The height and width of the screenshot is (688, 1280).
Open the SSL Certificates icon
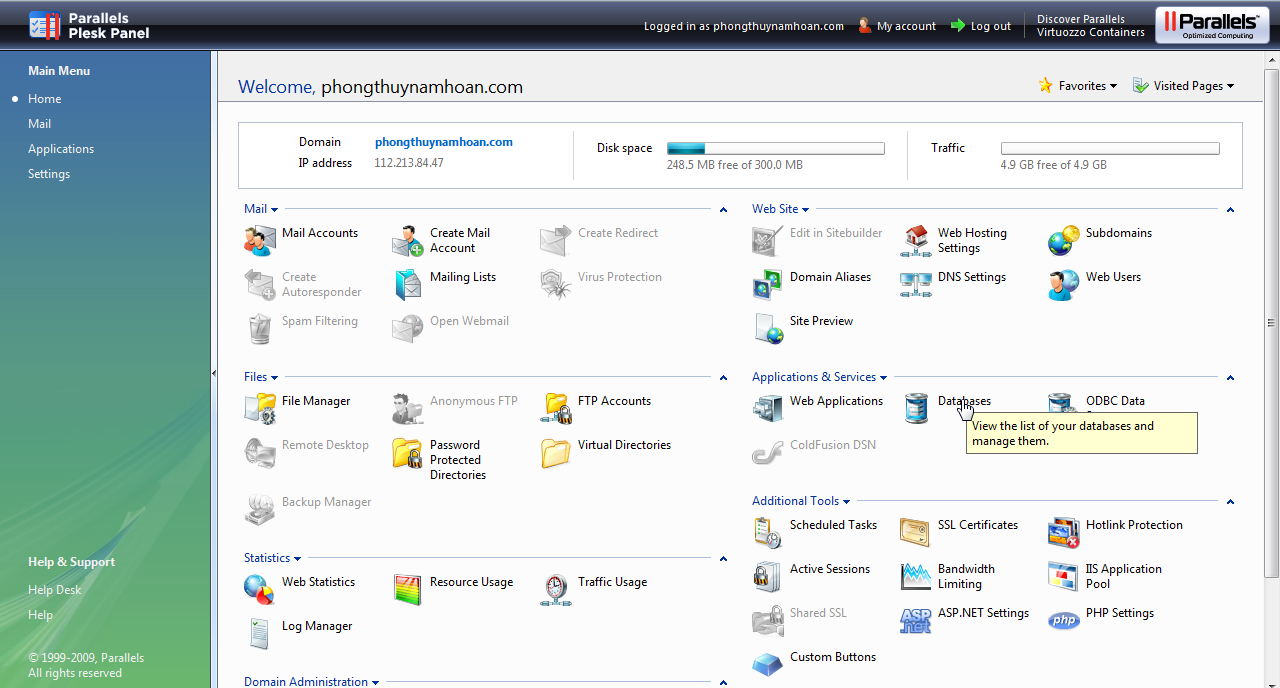916,532
